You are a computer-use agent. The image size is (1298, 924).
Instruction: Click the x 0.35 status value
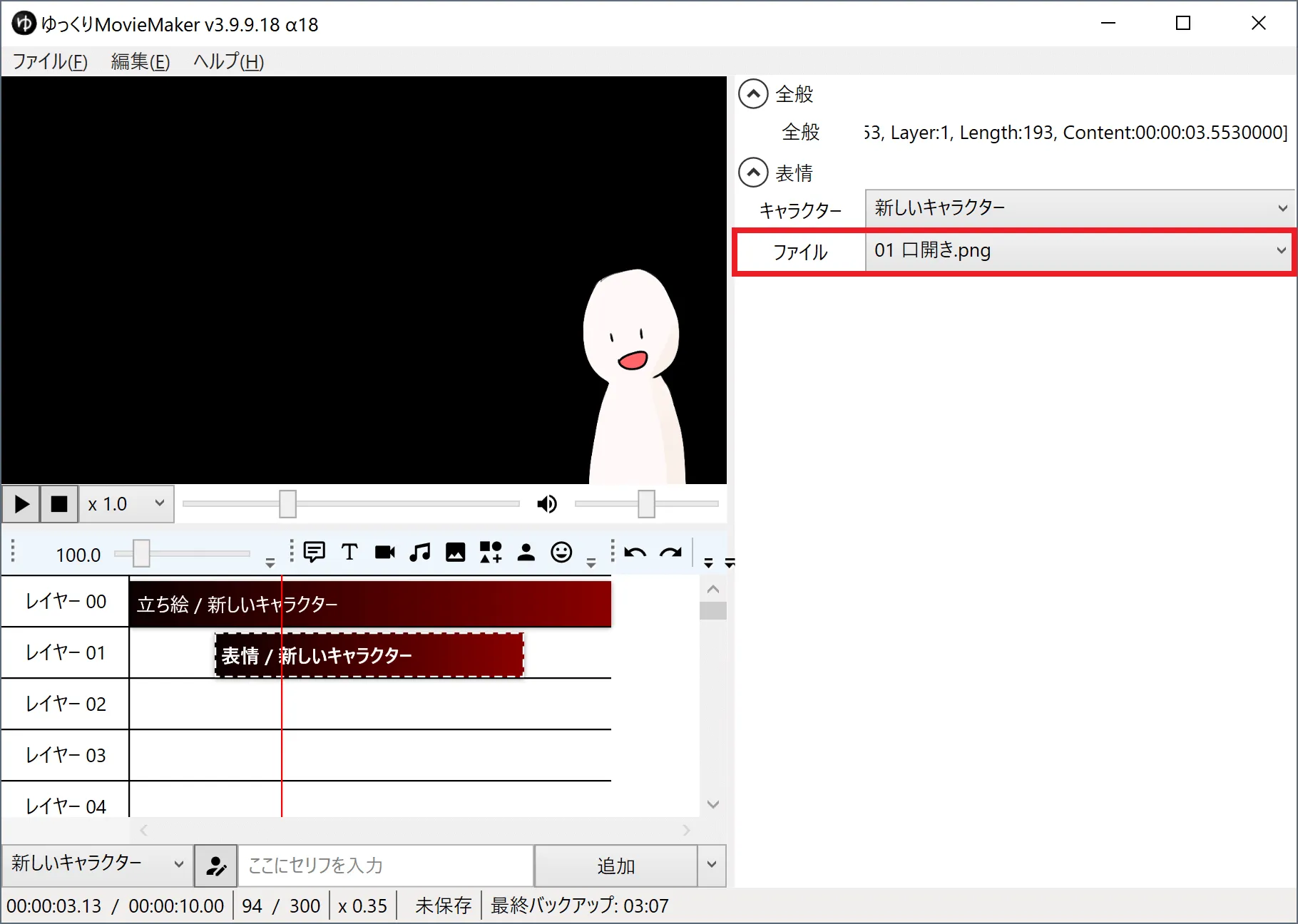[362, 905]
